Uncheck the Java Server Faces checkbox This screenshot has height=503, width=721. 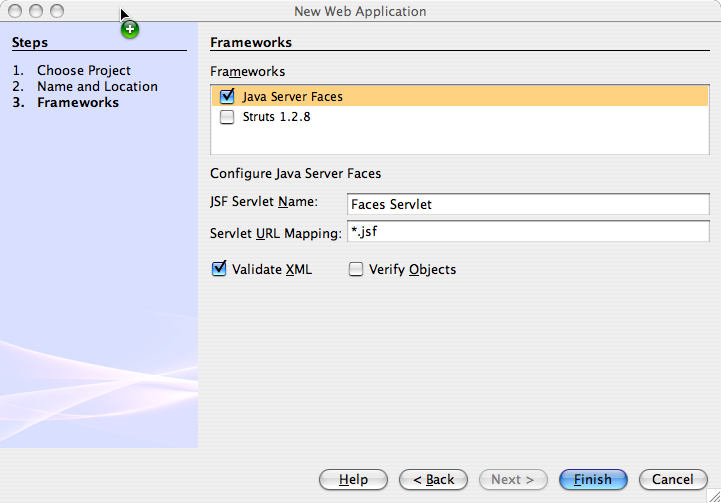pos(227,97)
